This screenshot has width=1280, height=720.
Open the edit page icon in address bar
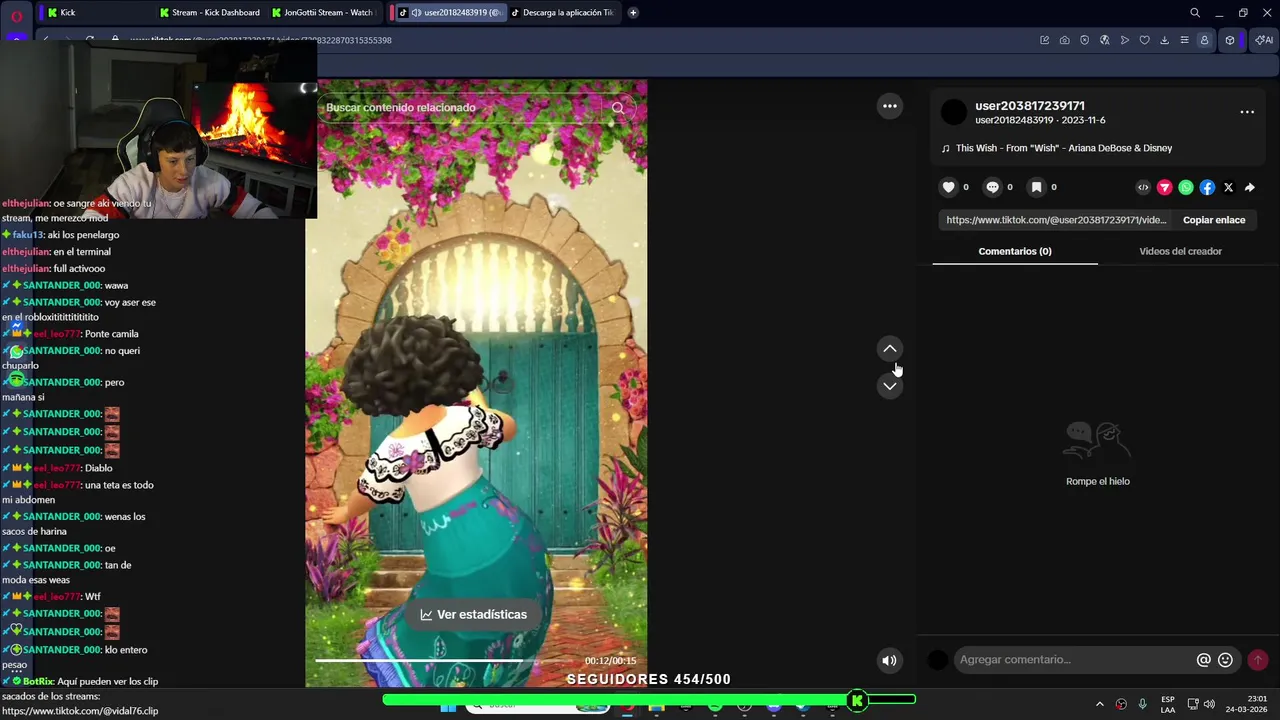pos(1044,40)
